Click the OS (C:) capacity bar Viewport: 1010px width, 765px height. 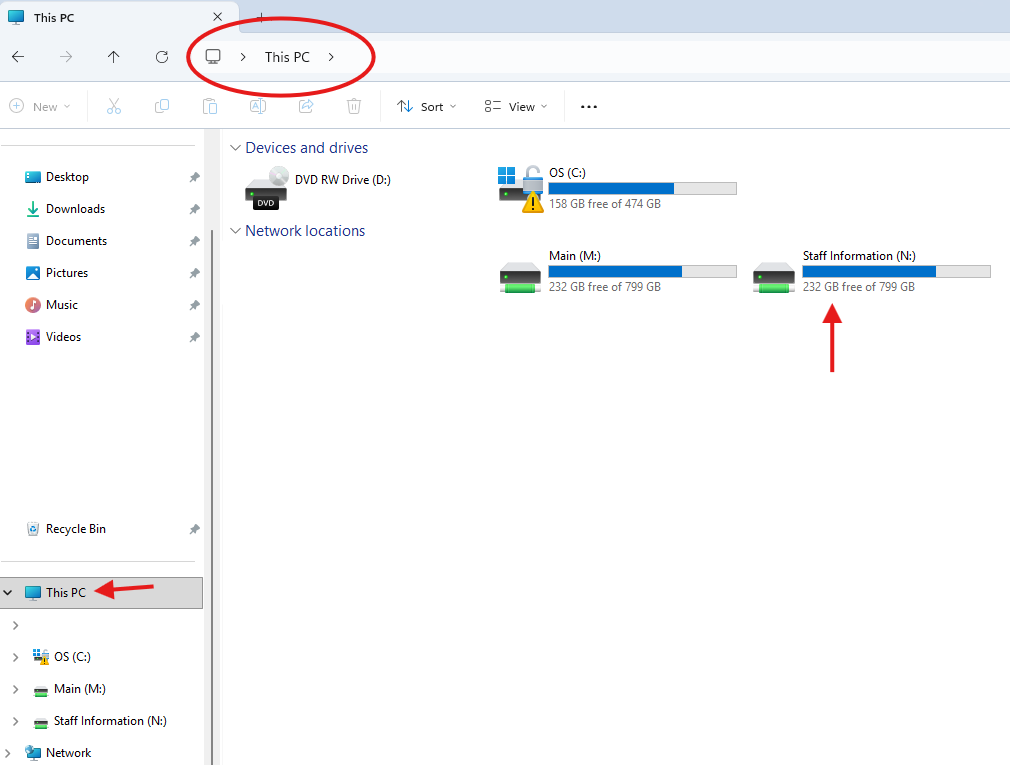642,189
